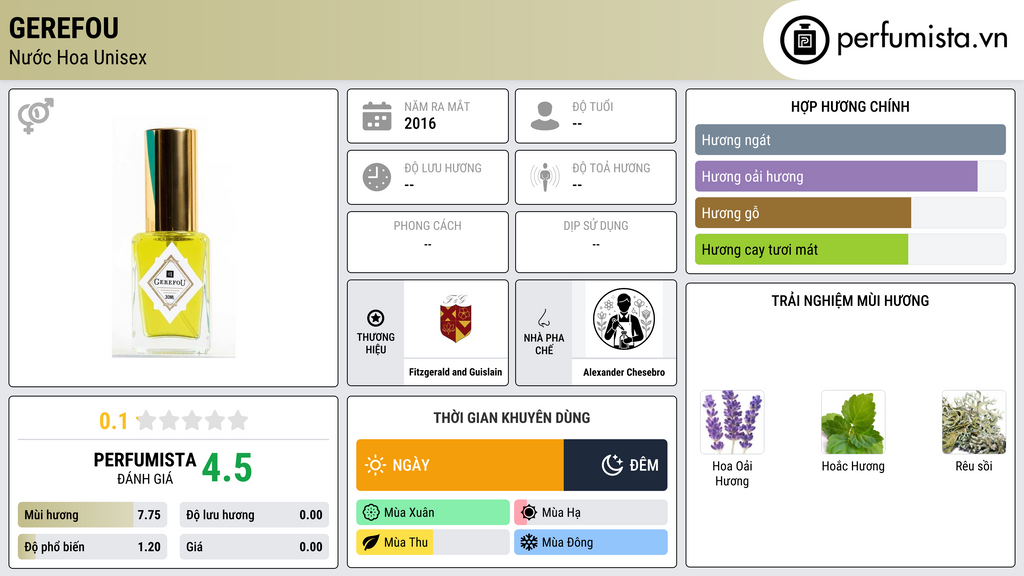Open the Alexander Chesebro perfumer link
The width and height of the screenshot is (1024, 576).
click(624, 372)
